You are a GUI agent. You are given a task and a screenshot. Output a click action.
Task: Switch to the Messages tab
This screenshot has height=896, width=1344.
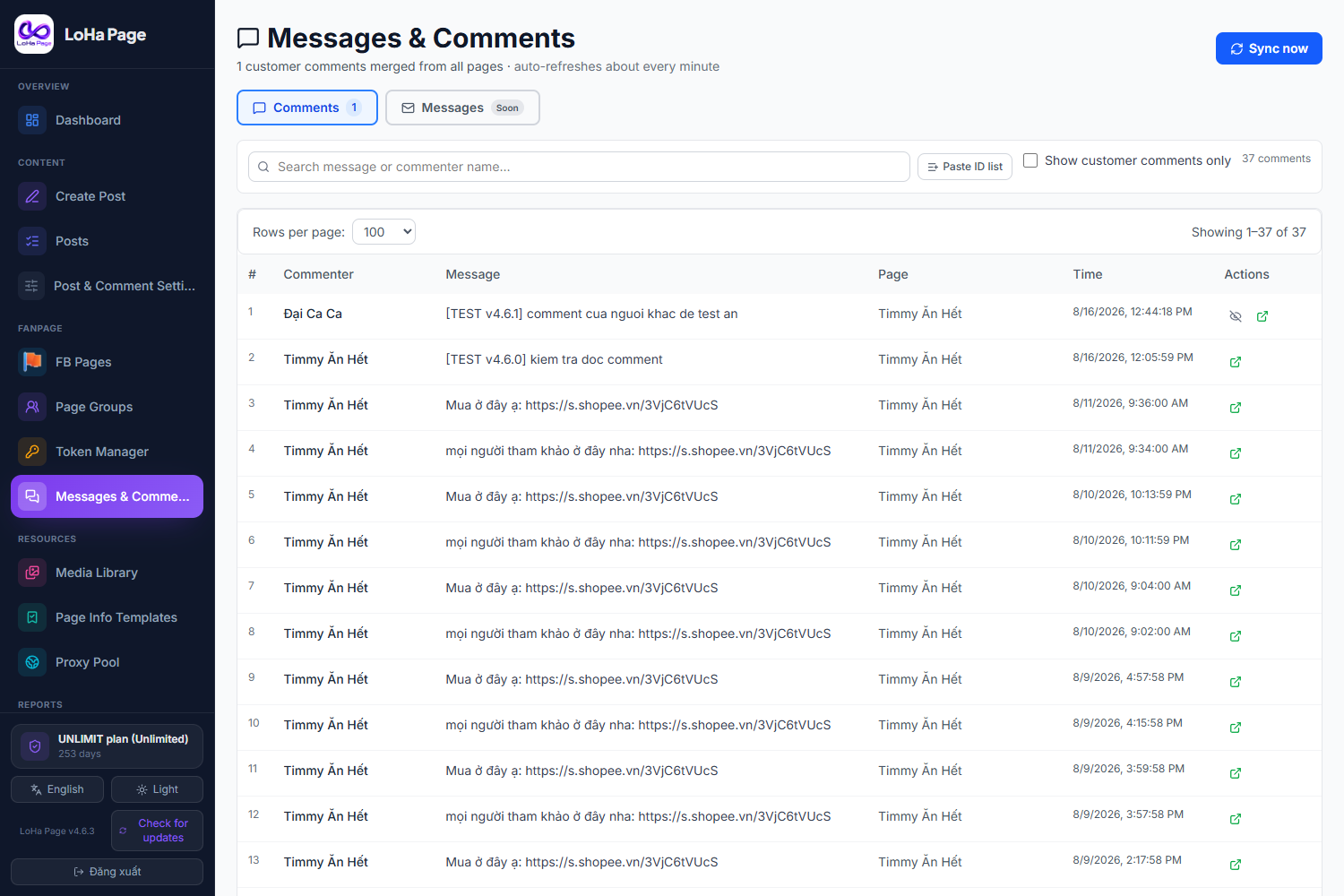(x=462, y=108)
